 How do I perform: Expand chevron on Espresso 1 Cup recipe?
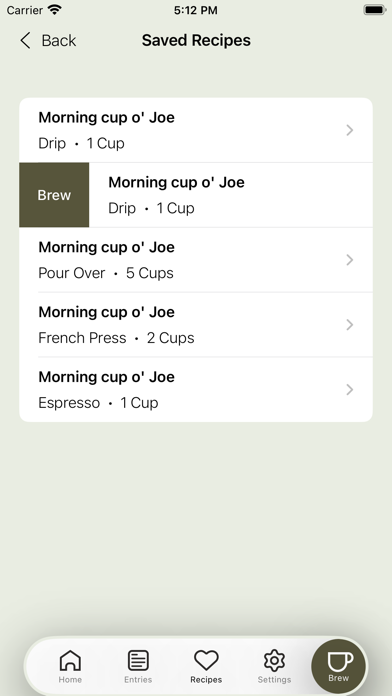click(350, 389)
